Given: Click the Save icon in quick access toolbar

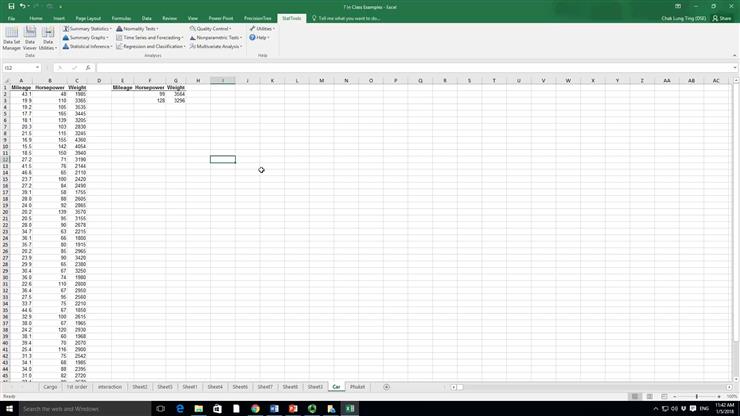Looking at the screenshot, I should [x=11, y=7].
